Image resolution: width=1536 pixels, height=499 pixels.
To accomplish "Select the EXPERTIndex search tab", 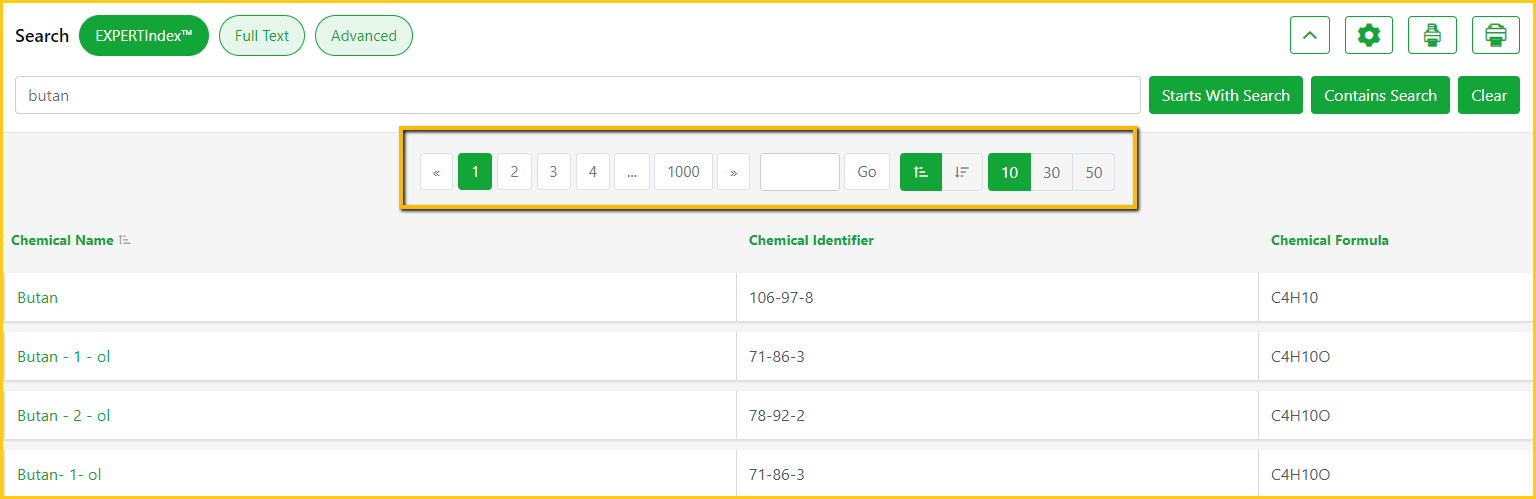I will [x=144, y=36].
